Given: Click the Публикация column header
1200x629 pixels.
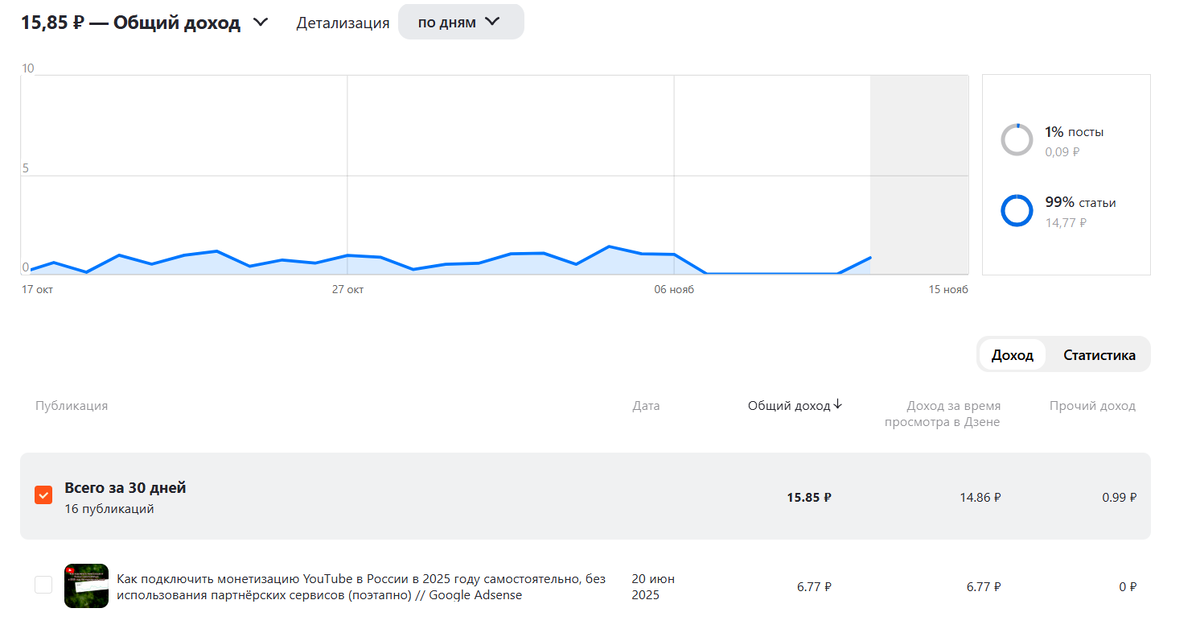Looking at the screenshot, I should (71, 405).
